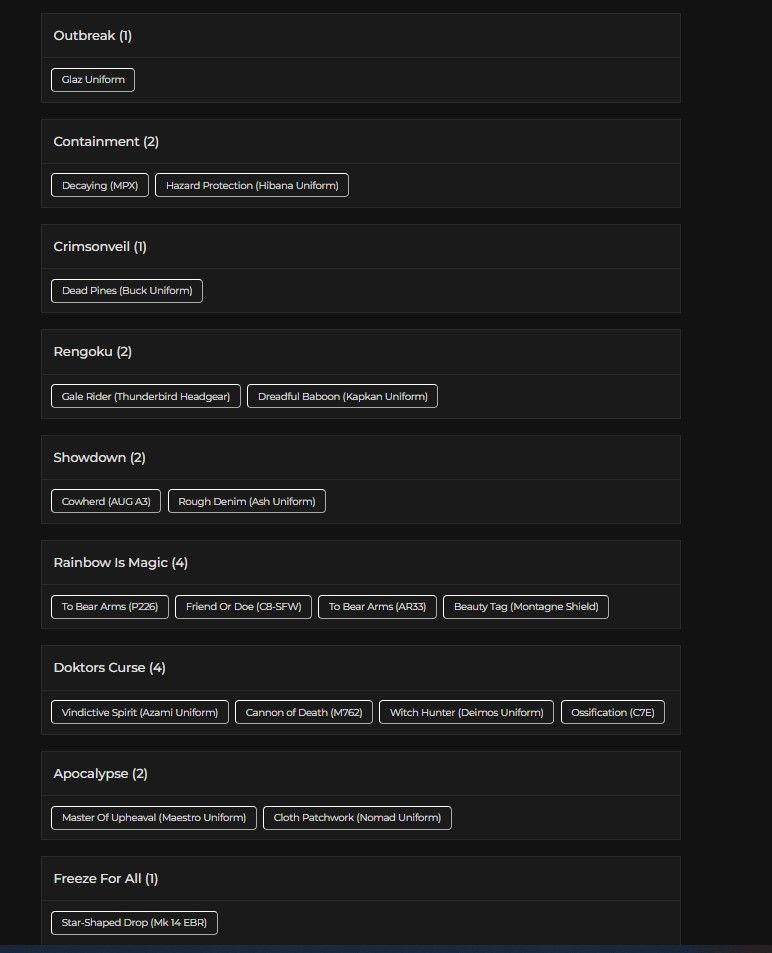Select Cowherd (AUG A3) skin tag
This screenshot has width=772, height=953.
click(106, 501)
